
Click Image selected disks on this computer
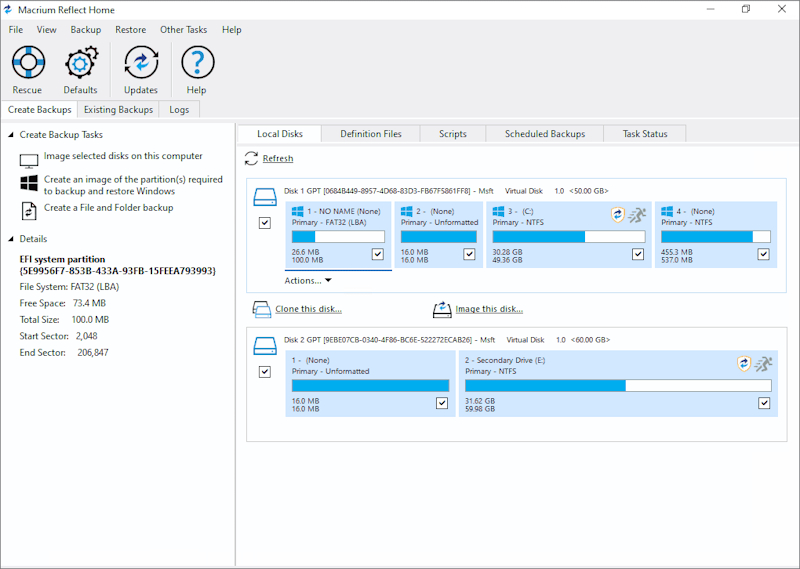tap(122, 156)
